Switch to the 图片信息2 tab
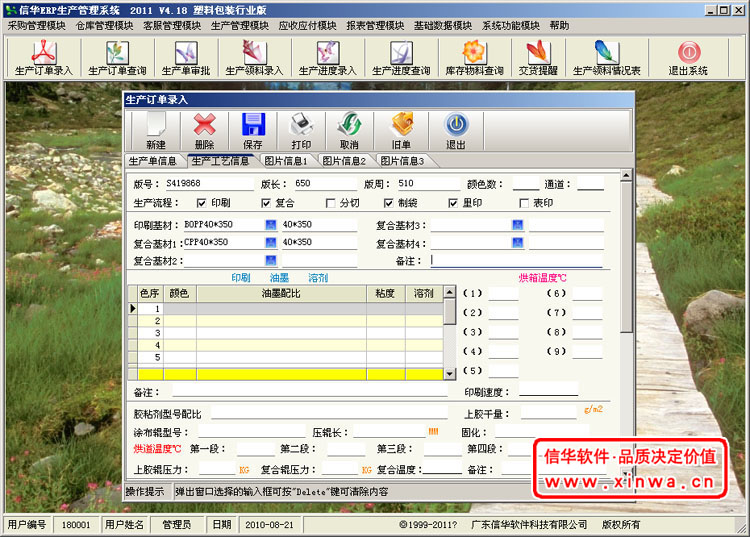Image resolution: width=750 pixels, height=537 pixels. click(344, 161)
